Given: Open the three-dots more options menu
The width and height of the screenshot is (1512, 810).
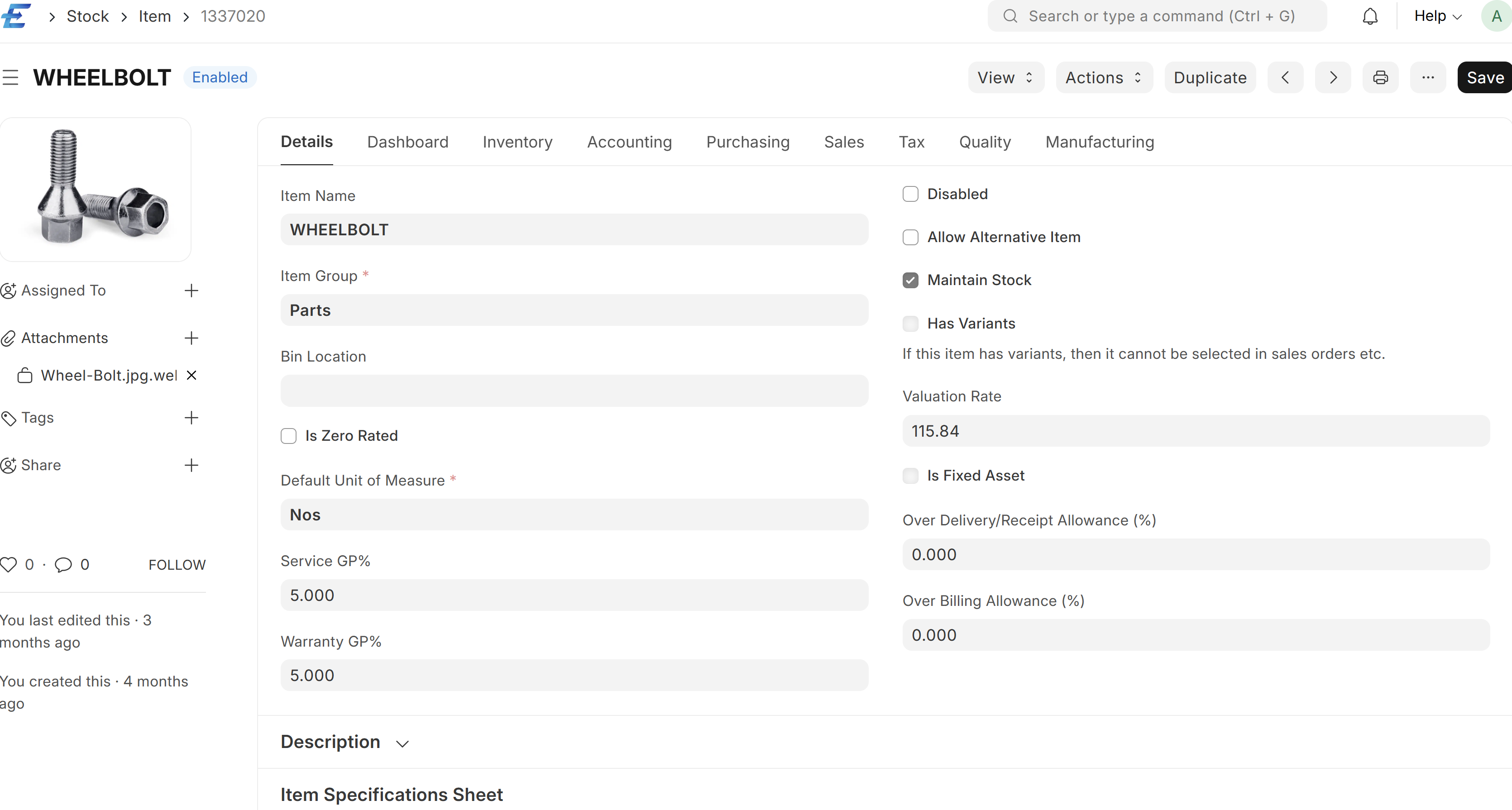Looking at the screenshot, I should [1427, 77].
